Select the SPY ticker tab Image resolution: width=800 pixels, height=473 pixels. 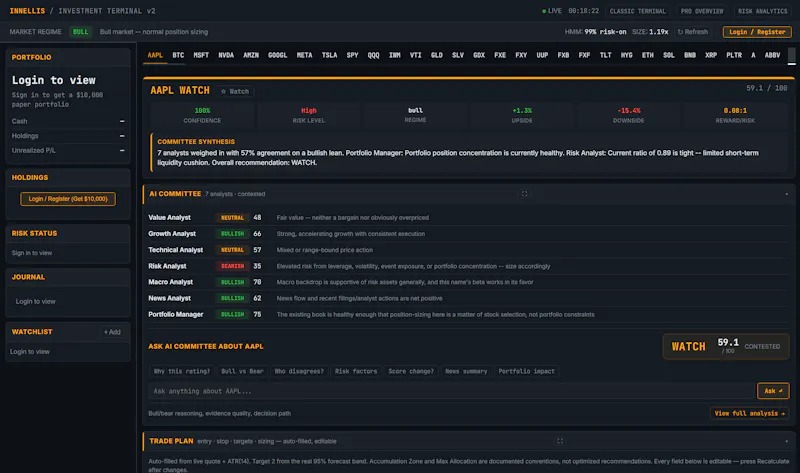352,55
